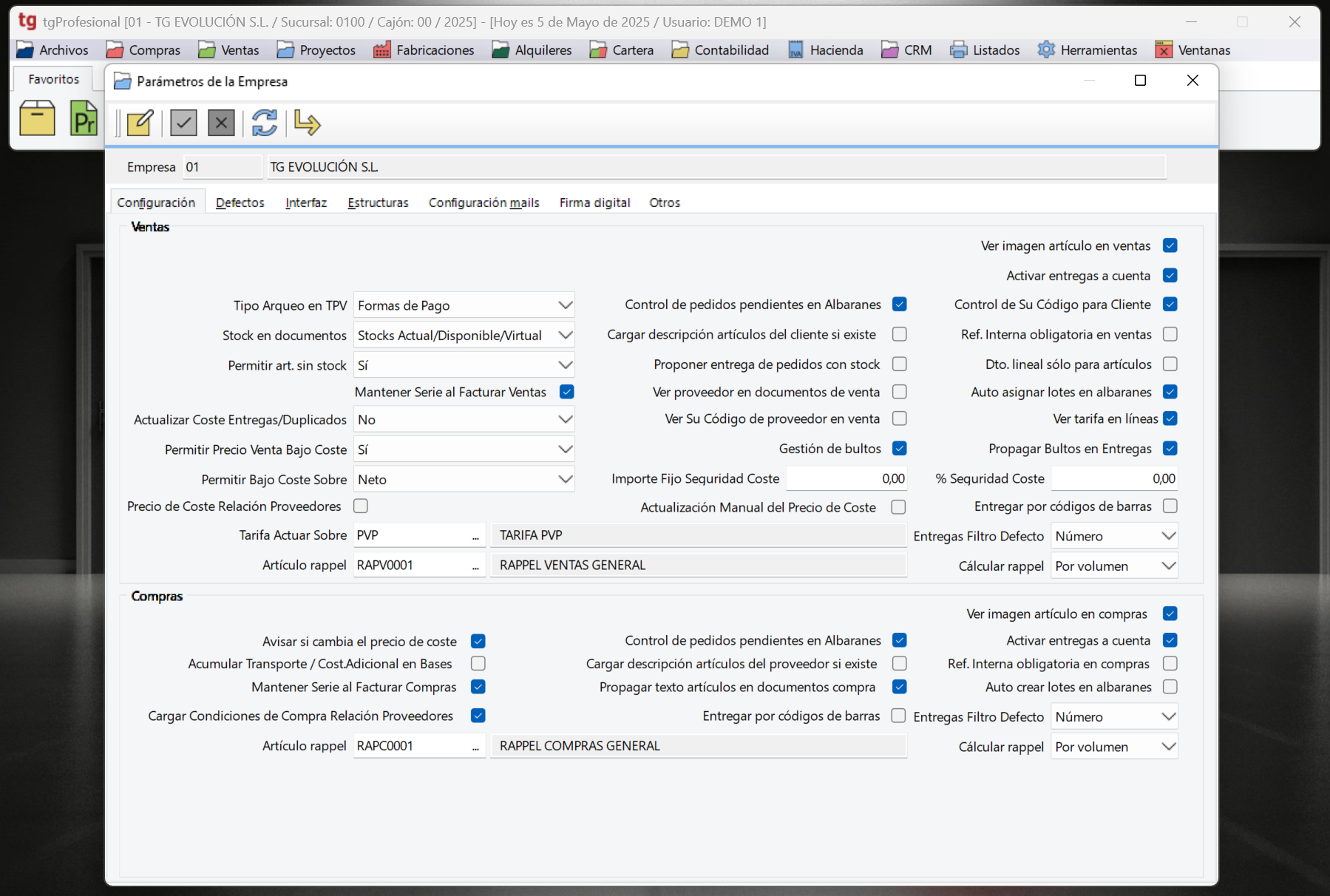Maximize the Parámetros de la Empresa window

click(1140, 81)
